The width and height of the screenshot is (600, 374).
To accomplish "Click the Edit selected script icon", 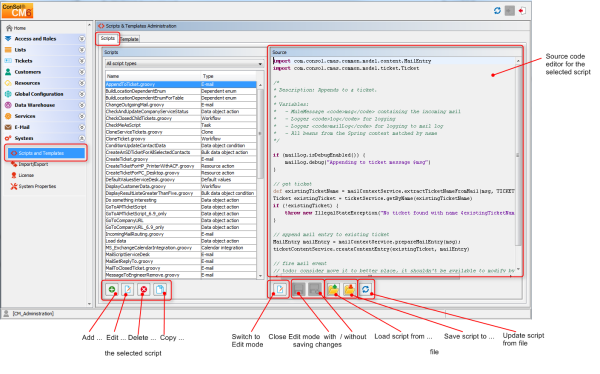I will tap(128, 290).
